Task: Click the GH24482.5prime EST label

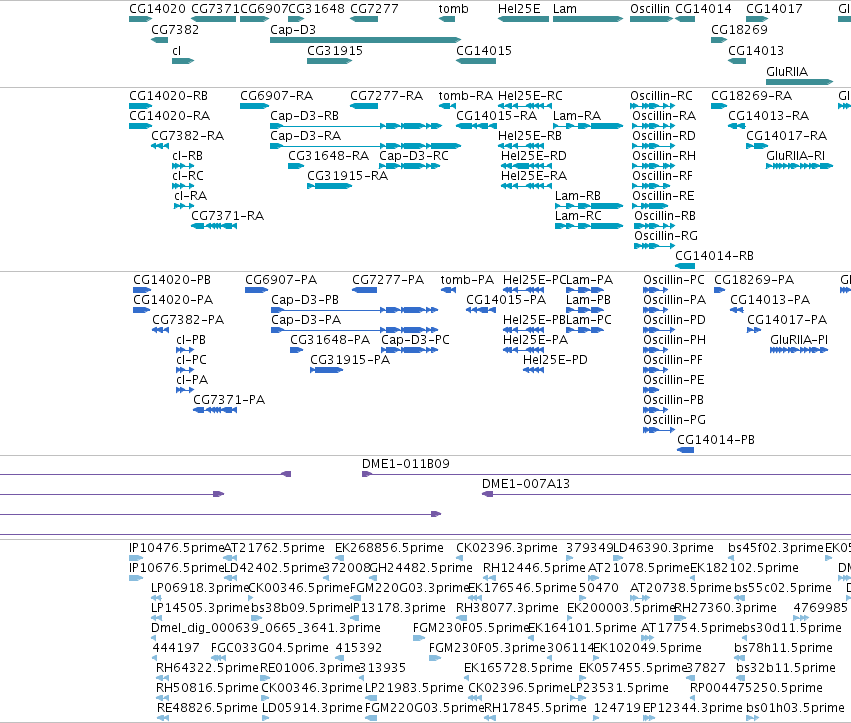Action: point(421,568)
